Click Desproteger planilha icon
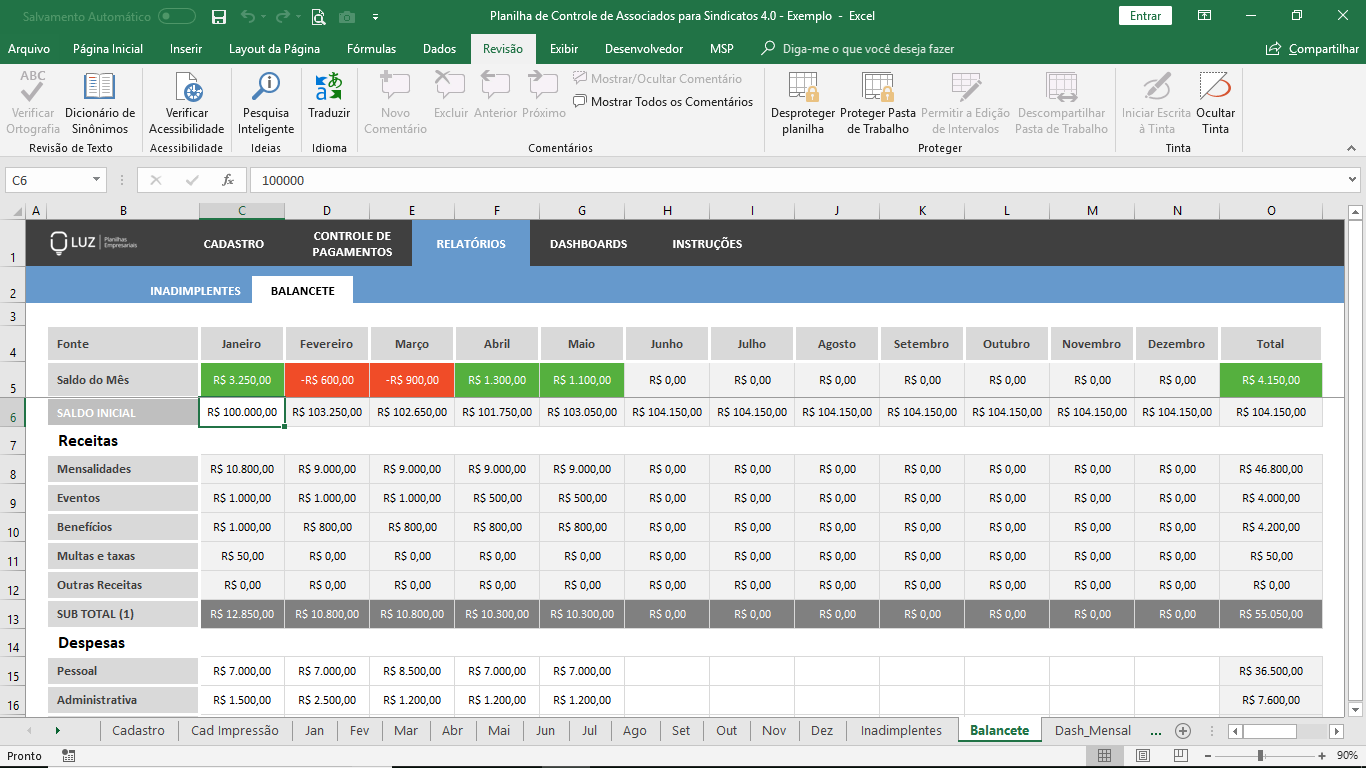Image resolution: width=1366 pixels, height=768 pixels. (802, 88)
